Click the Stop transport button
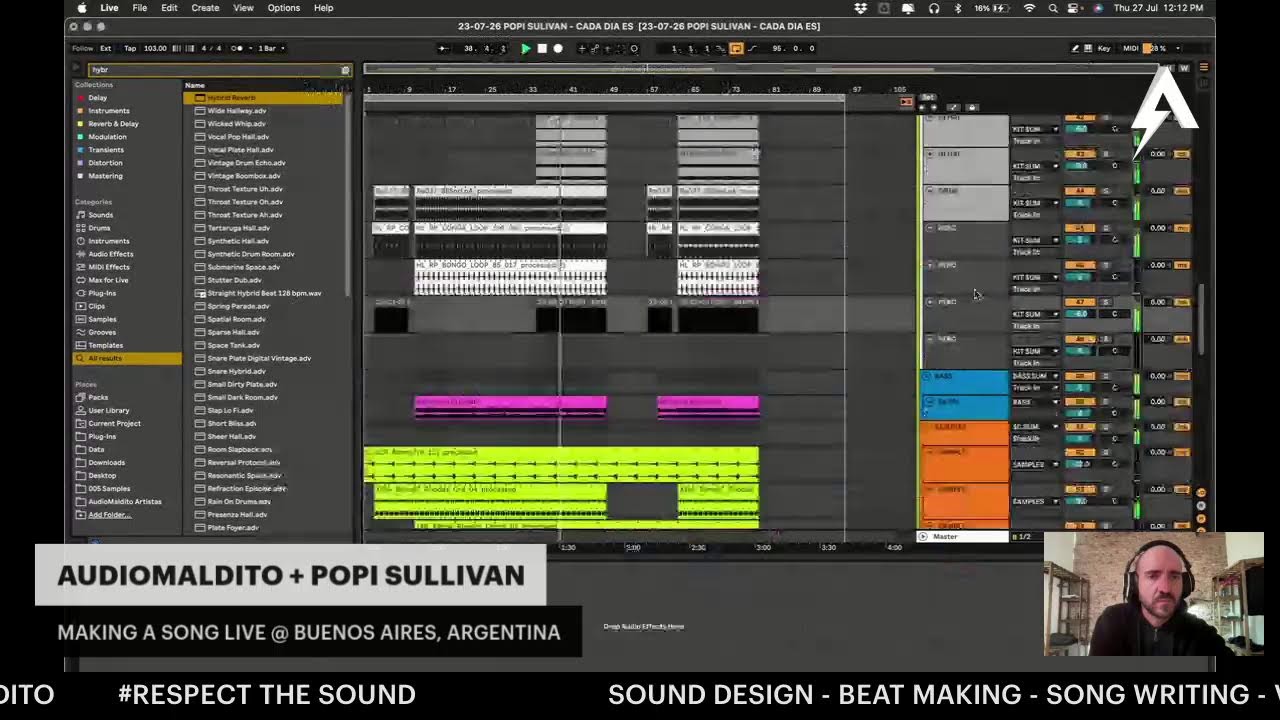The width and height of the screenshot is (1280, 720). tap(542, 48)
